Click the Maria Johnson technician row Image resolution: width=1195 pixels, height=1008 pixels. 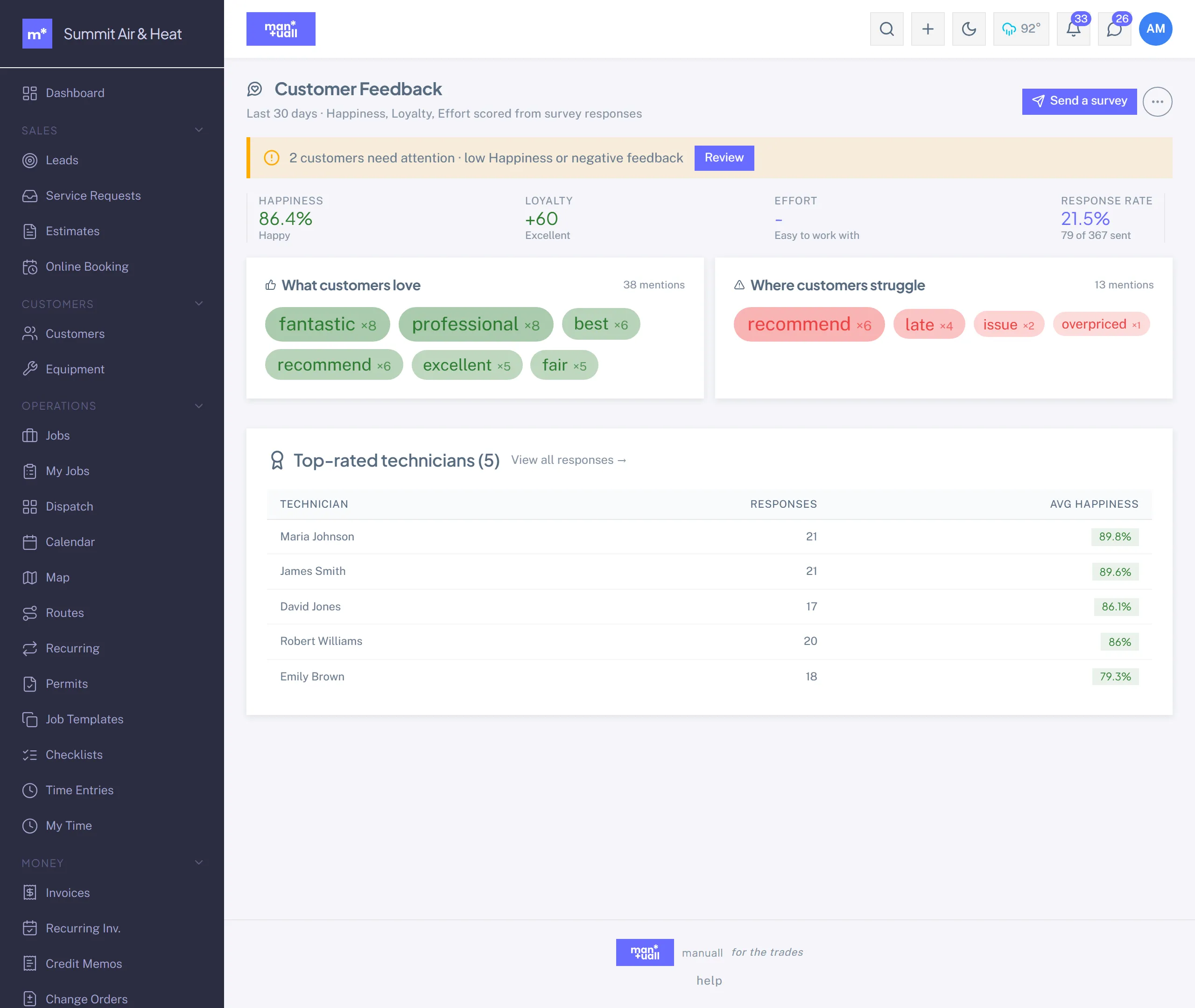click(709, 537)
